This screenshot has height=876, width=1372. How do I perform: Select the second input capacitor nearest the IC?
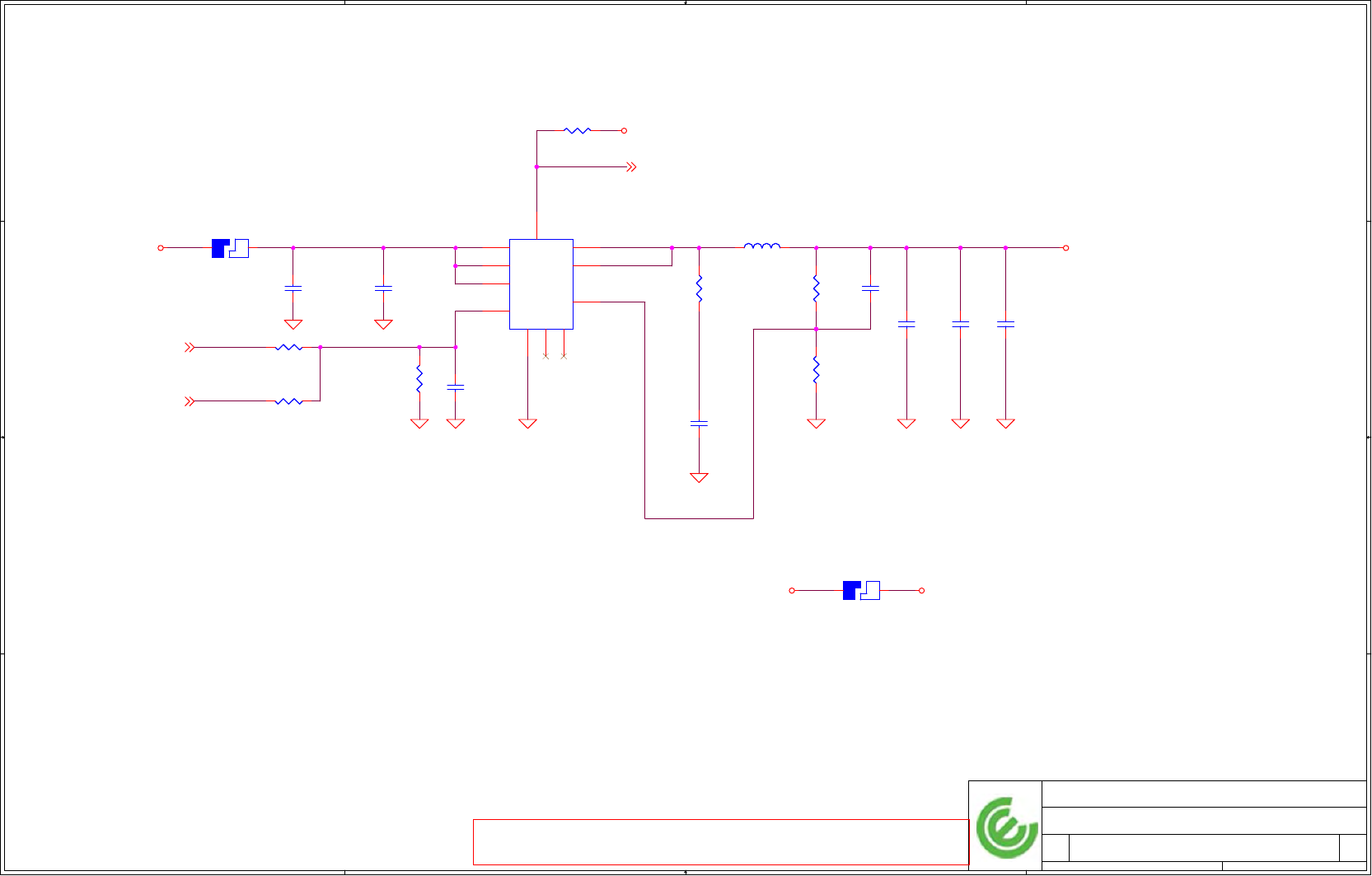coord(383,288)
